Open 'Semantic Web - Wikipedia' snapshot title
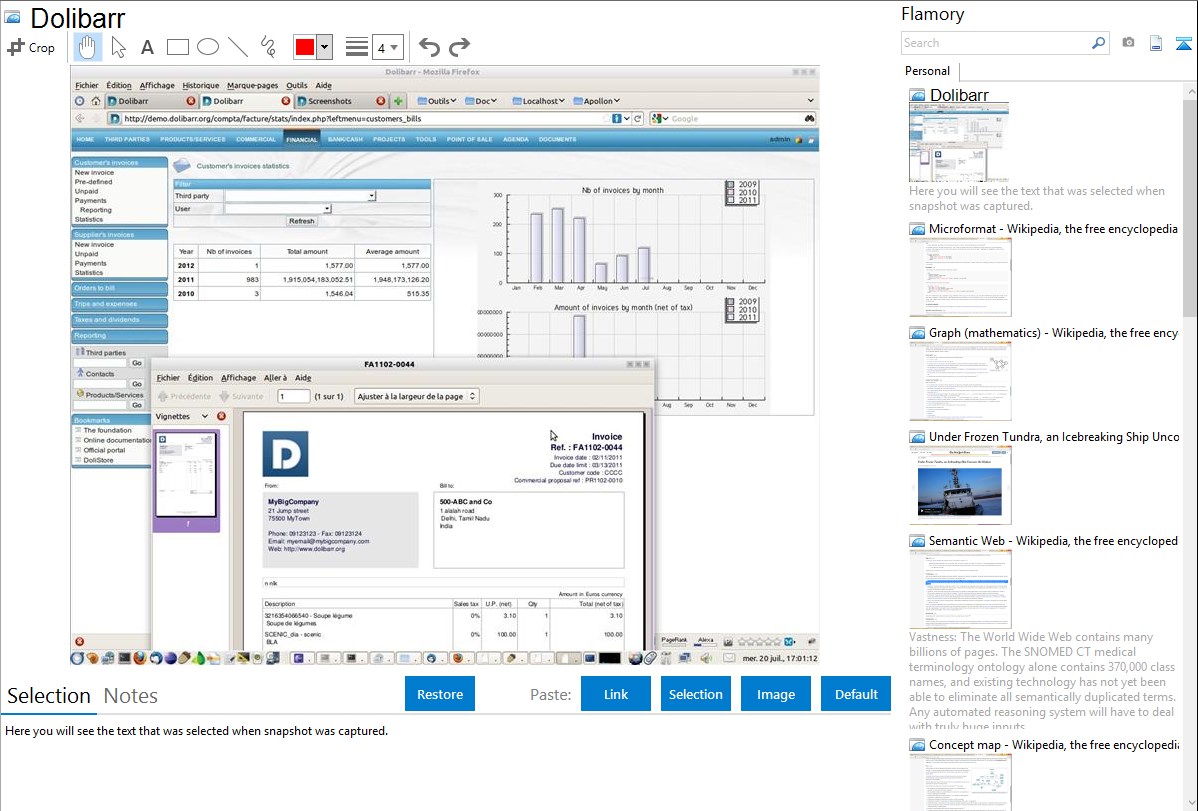The image size is (1198, 811). [1053, 540]
